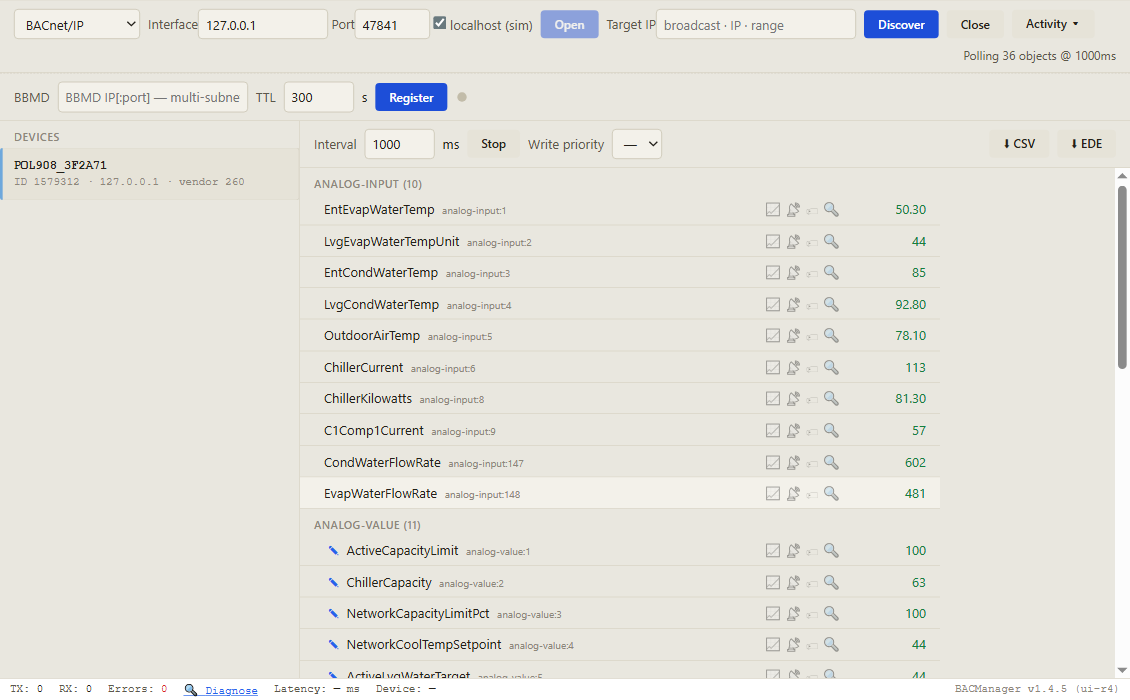The image size is (1130, 700).
Task: Click the magnifier icon for ChillerCapacity
Action: 831,582
